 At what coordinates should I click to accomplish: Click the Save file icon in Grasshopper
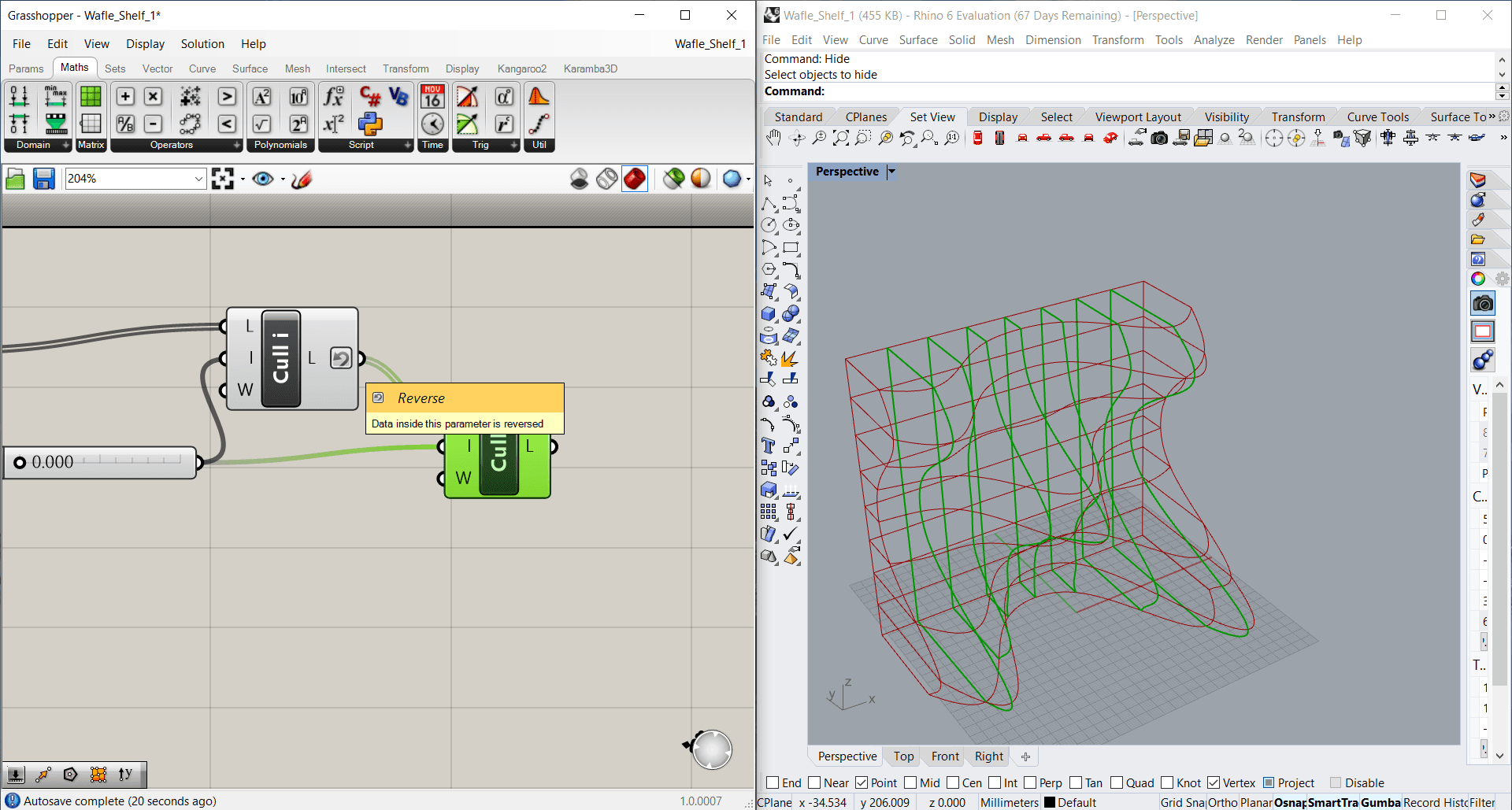[44, 179]
